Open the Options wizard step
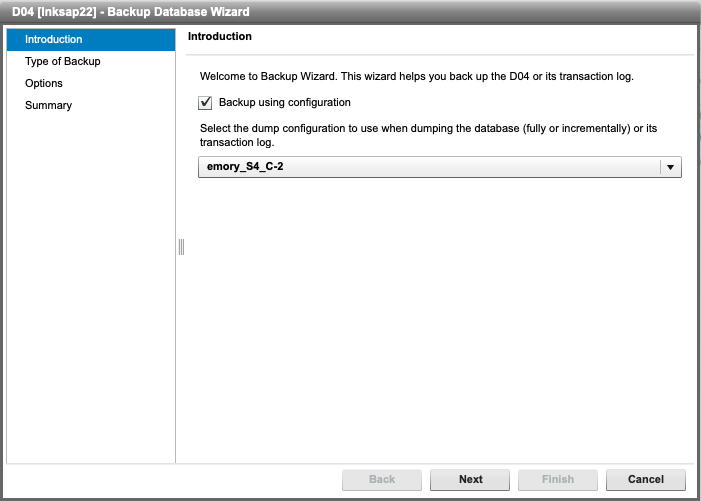The height and width of the screenshot is (501, 701). (44, 84)
